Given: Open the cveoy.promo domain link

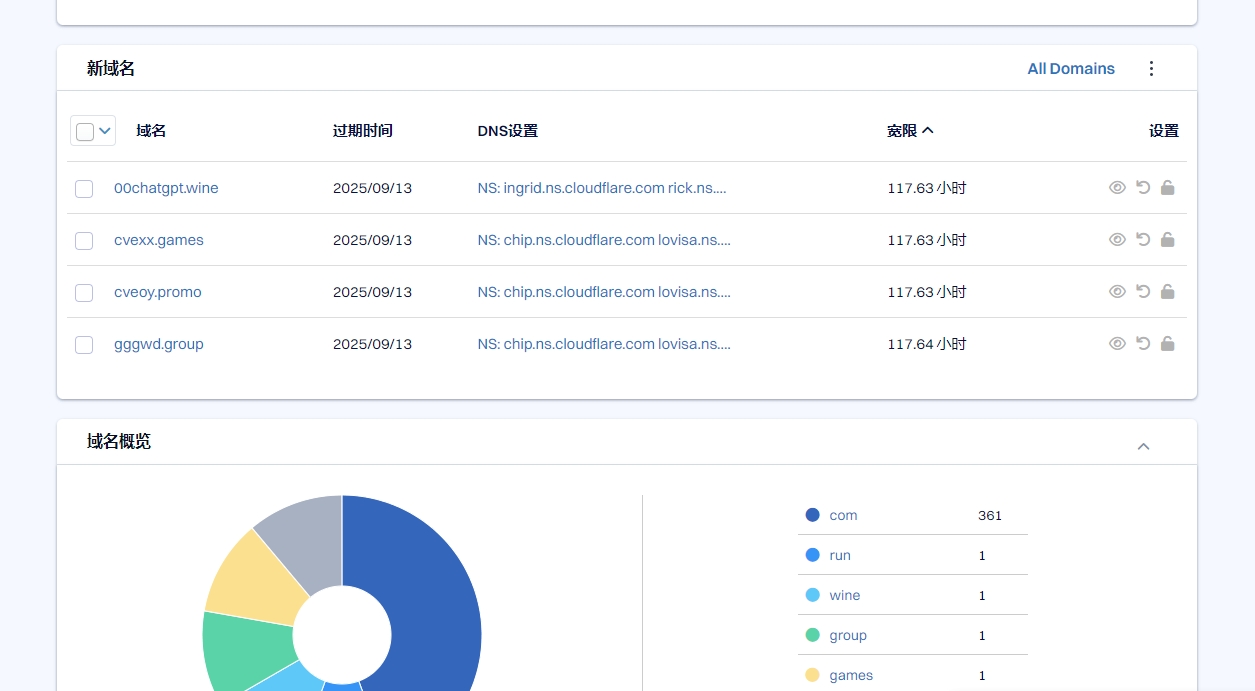Looking at the screenshot, I should [158, 292].
